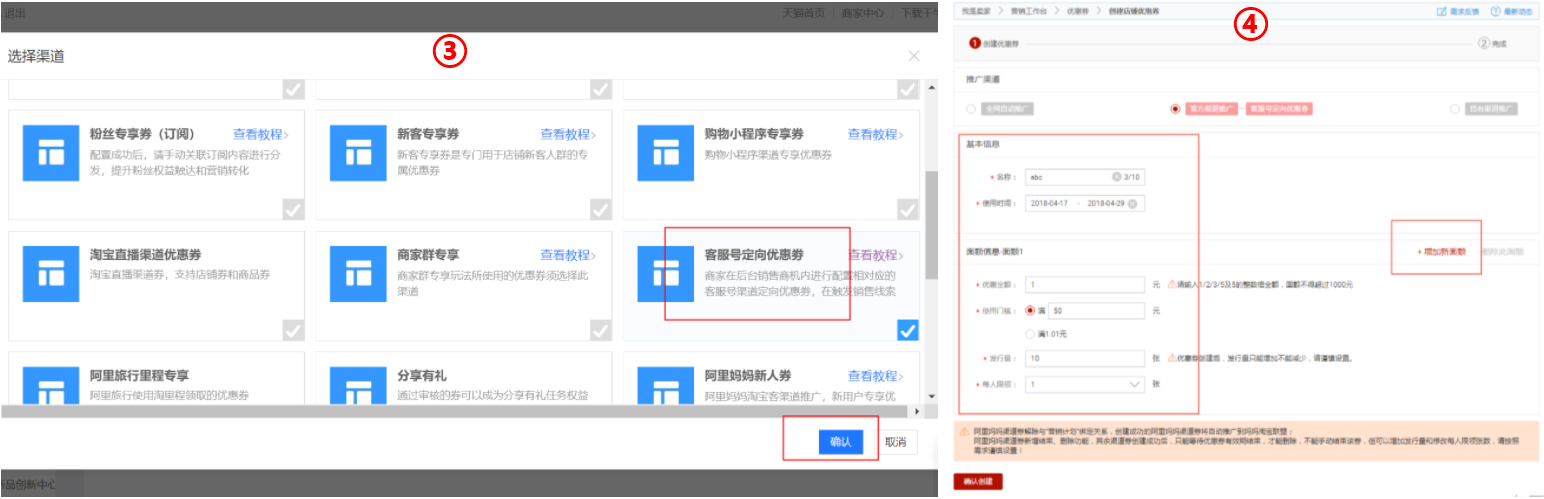
Task: Click the 购物小程序专享券 channel icon
Action: coord(663,151)
